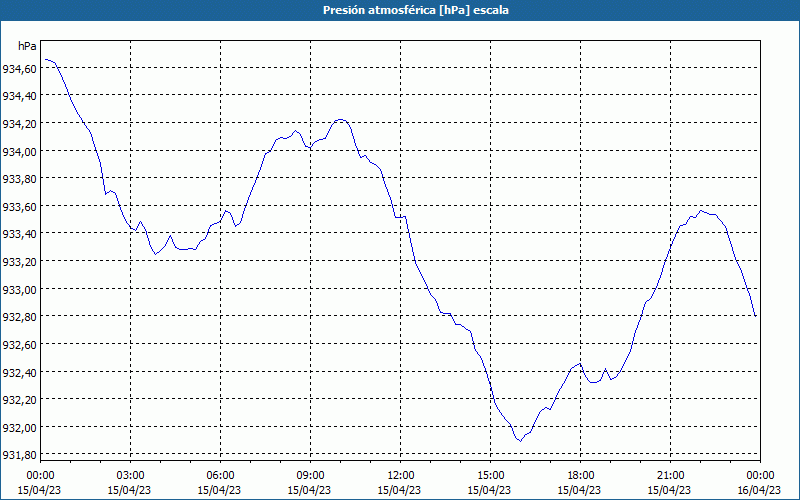Click the 932,80 y-axis value

(19, 316)
